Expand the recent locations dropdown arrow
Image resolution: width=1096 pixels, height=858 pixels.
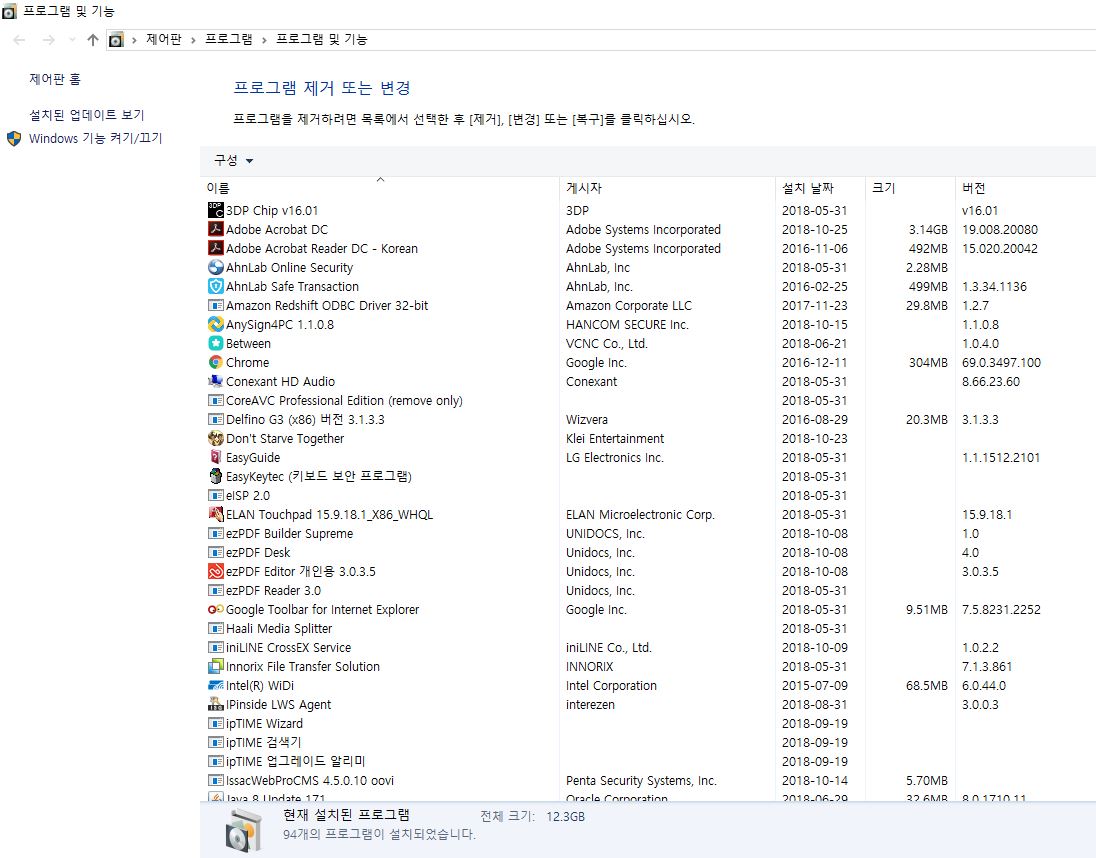[71, 40]
